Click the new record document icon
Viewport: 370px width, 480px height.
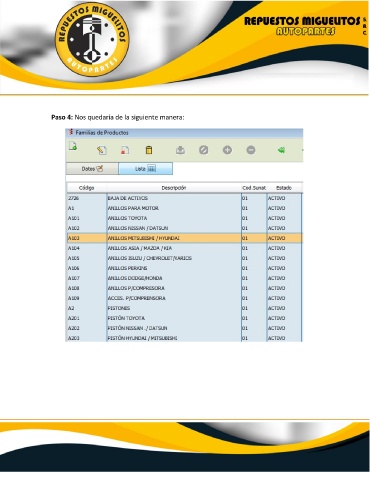pos(73,146)
